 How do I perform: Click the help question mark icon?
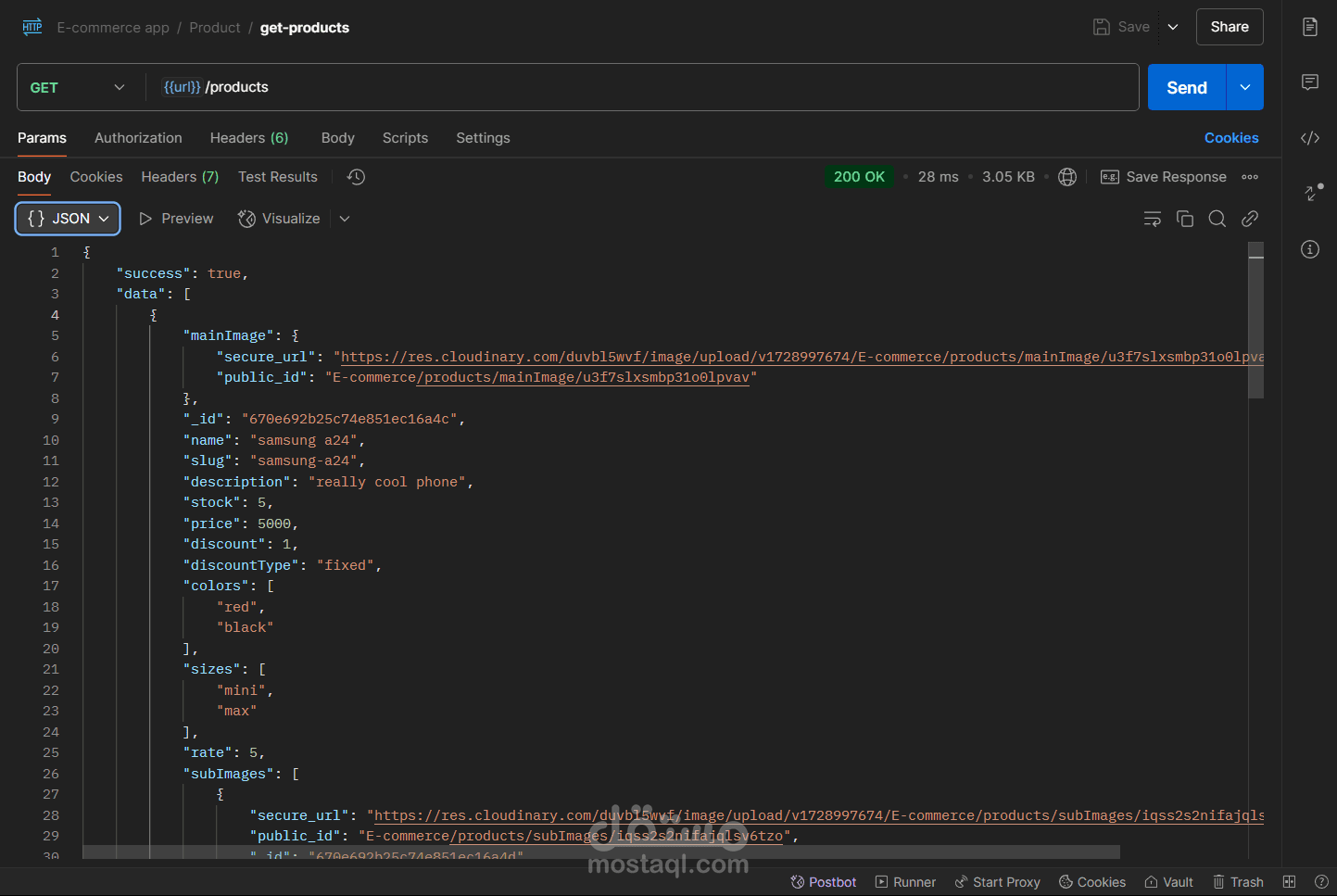tap(1321, 882)
